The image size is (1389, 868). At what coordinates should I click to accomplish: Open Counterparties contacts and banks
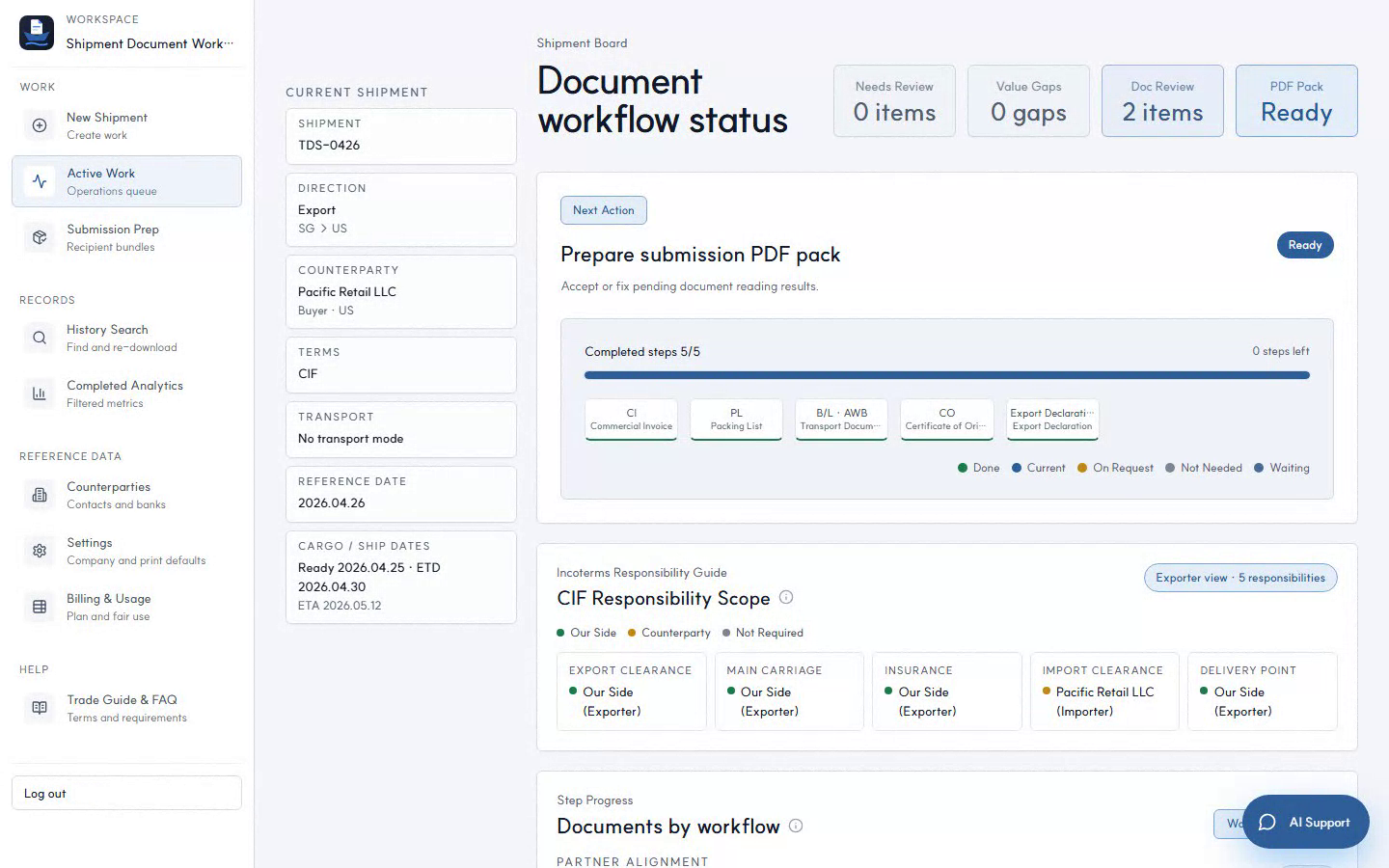pyautogui.click(x=126, y=495)
